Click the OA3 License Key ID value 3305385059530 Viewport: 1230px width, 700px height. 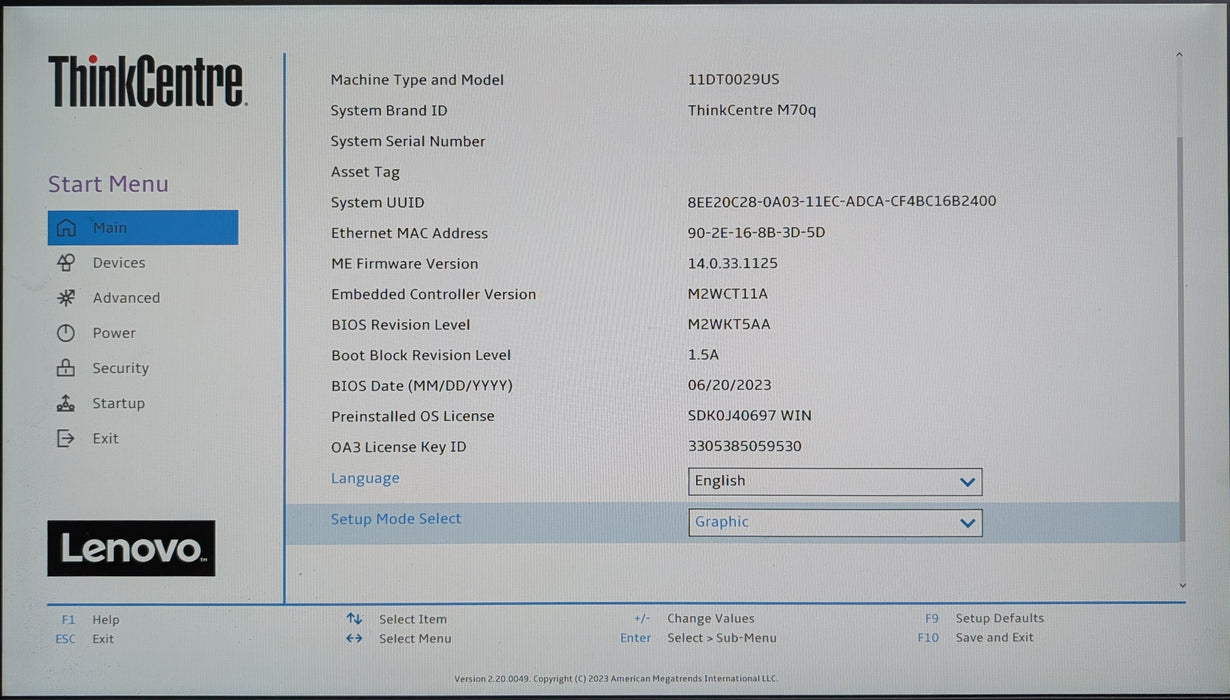745,446
